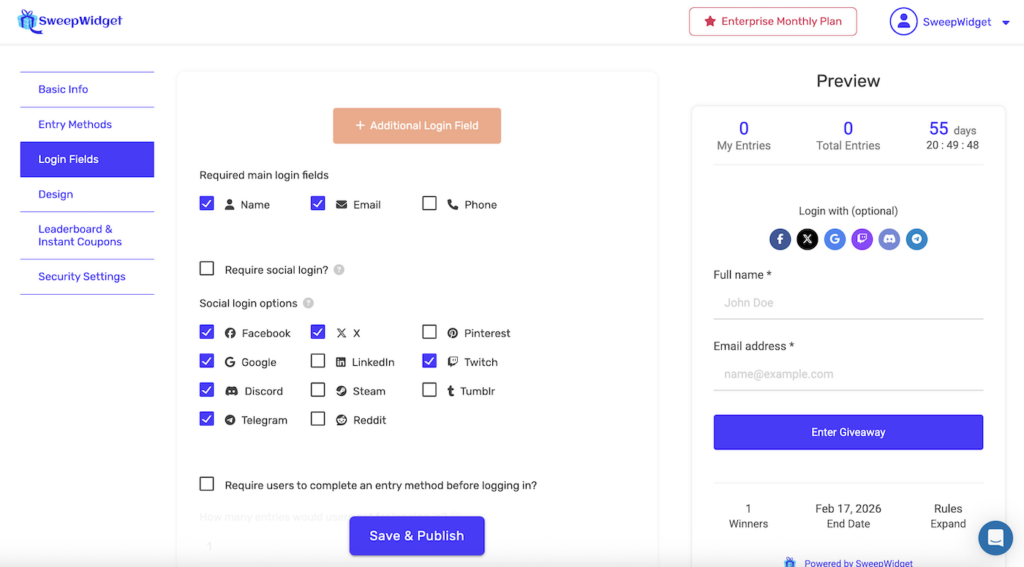Uncheck the Twitch social login option
Screen dimensions: 1024x567
click(429, 361)
